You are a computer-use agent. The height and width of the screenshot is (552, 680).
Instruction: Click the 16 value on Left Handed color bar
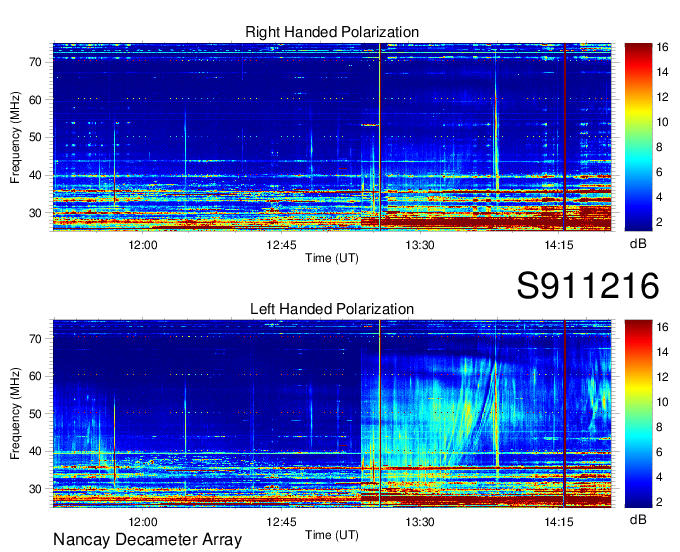(662, 327)
